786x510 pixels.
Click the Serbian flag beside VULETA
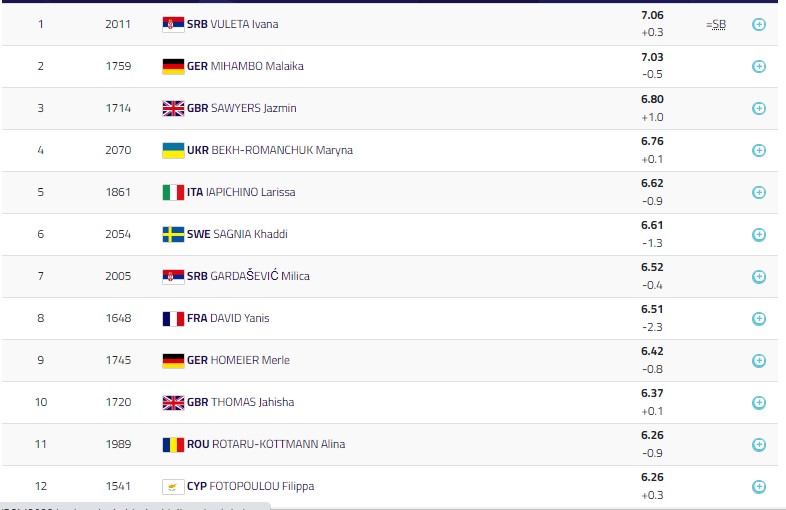coord(172,24)
